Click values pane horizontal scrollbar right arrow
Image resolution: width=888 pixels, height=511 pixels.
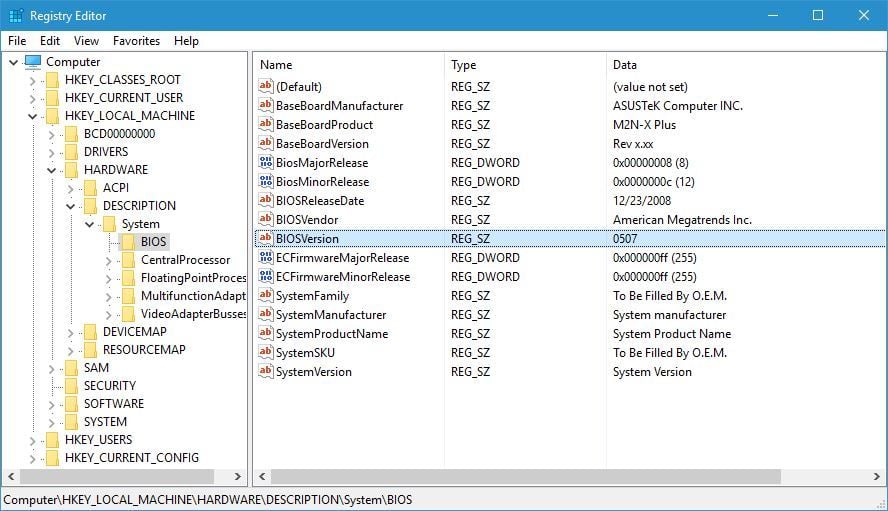click(x=876, y=476)
